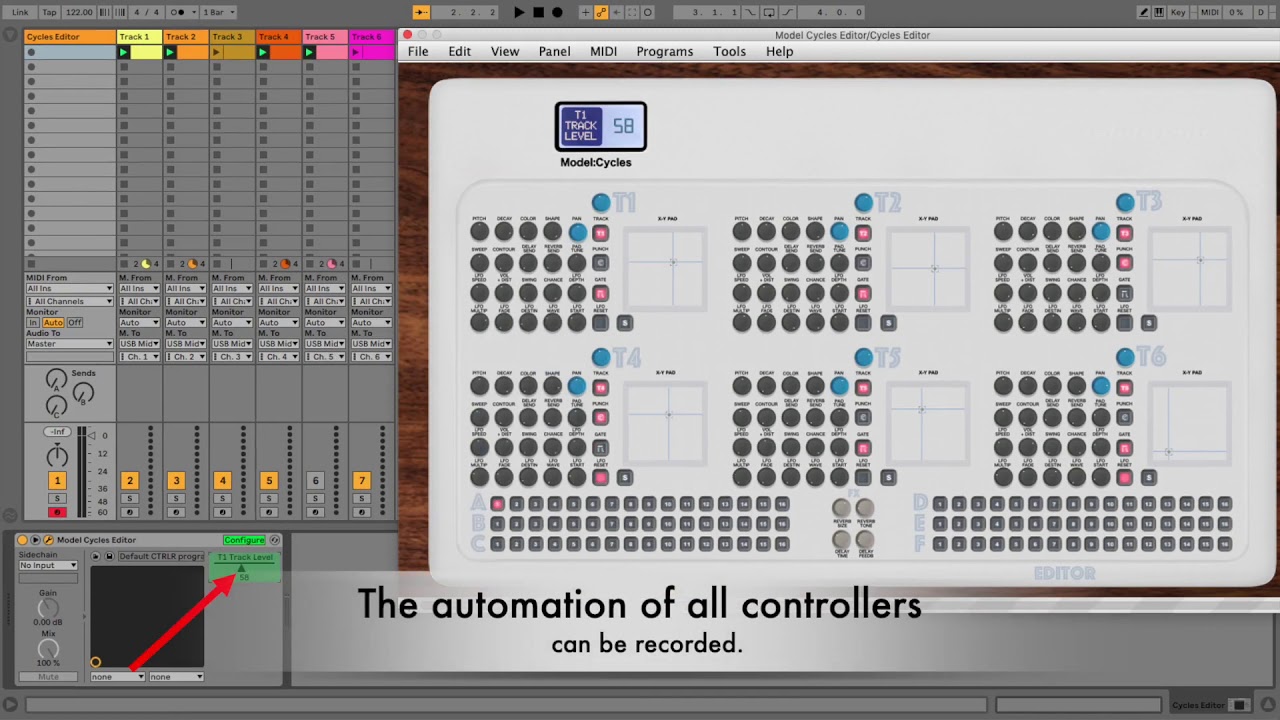Set Monitor to In
The image size is (1280, 720).
click(33, 323)
